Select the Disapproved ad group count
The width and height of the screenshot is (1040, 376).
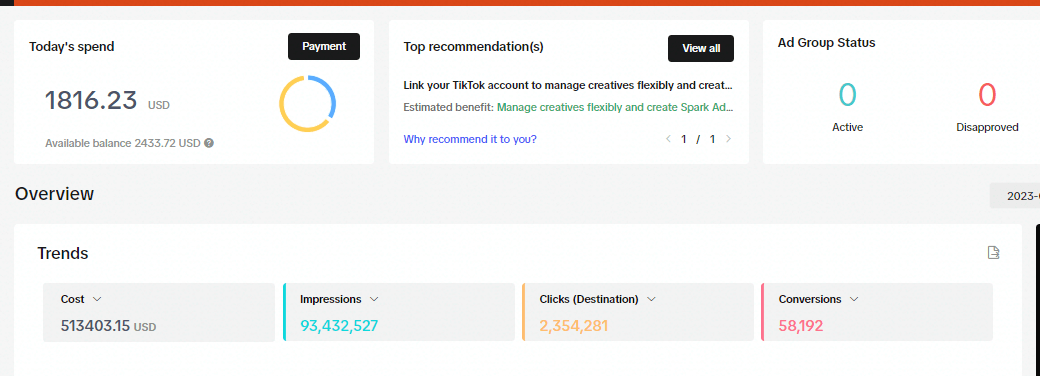coord(987,95)
